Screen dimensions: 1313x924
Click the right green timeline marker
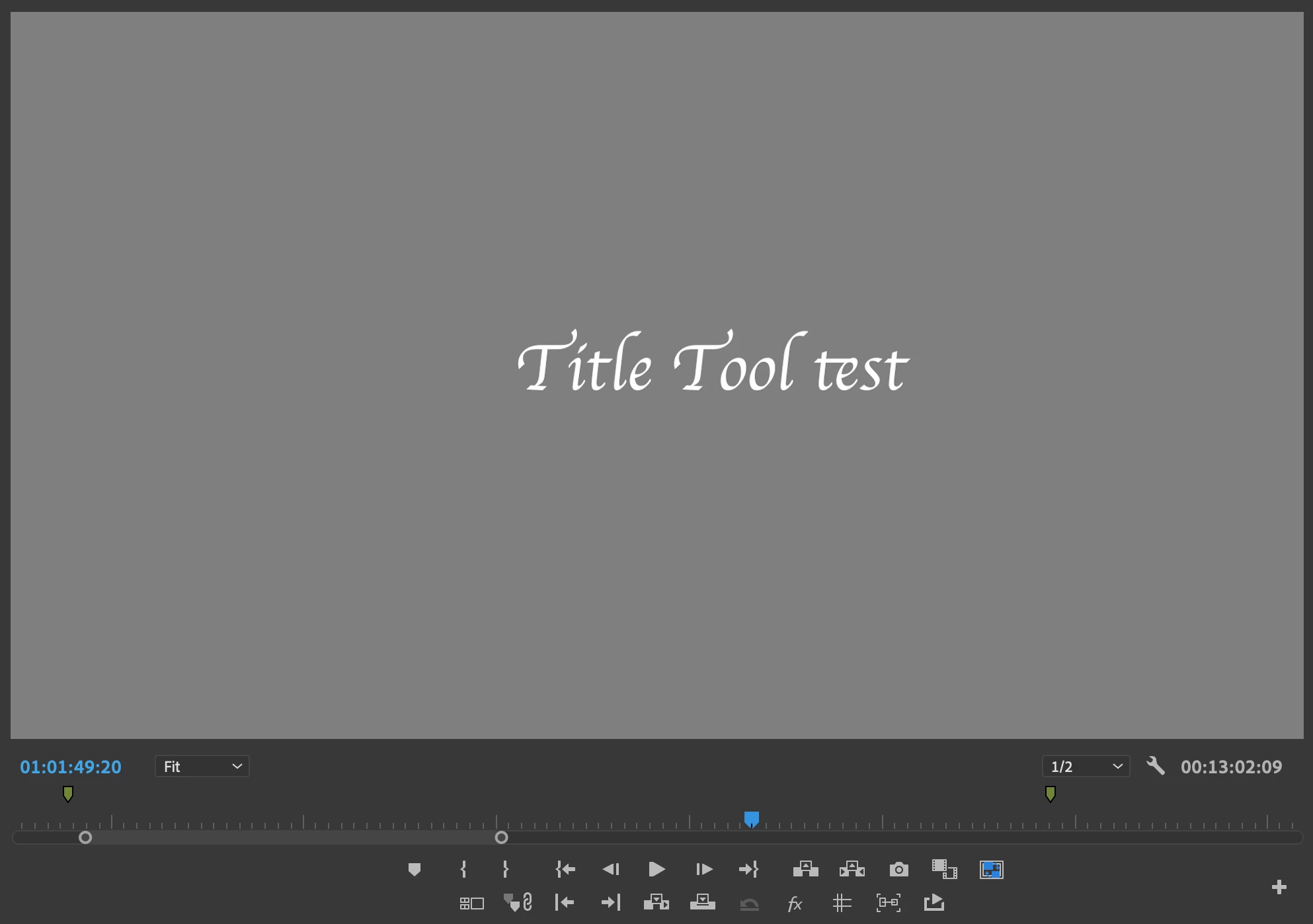pyautogui.click(x=1050, y=793)
